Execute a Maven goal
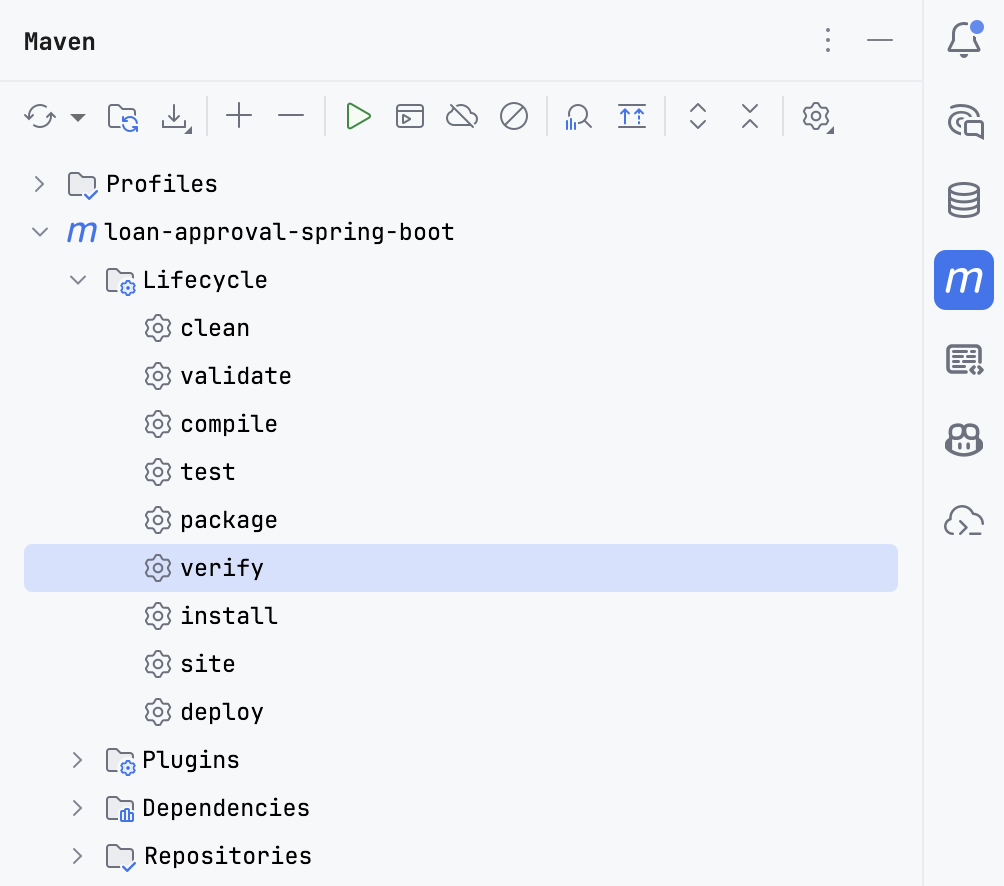 (x=410, y=117)
